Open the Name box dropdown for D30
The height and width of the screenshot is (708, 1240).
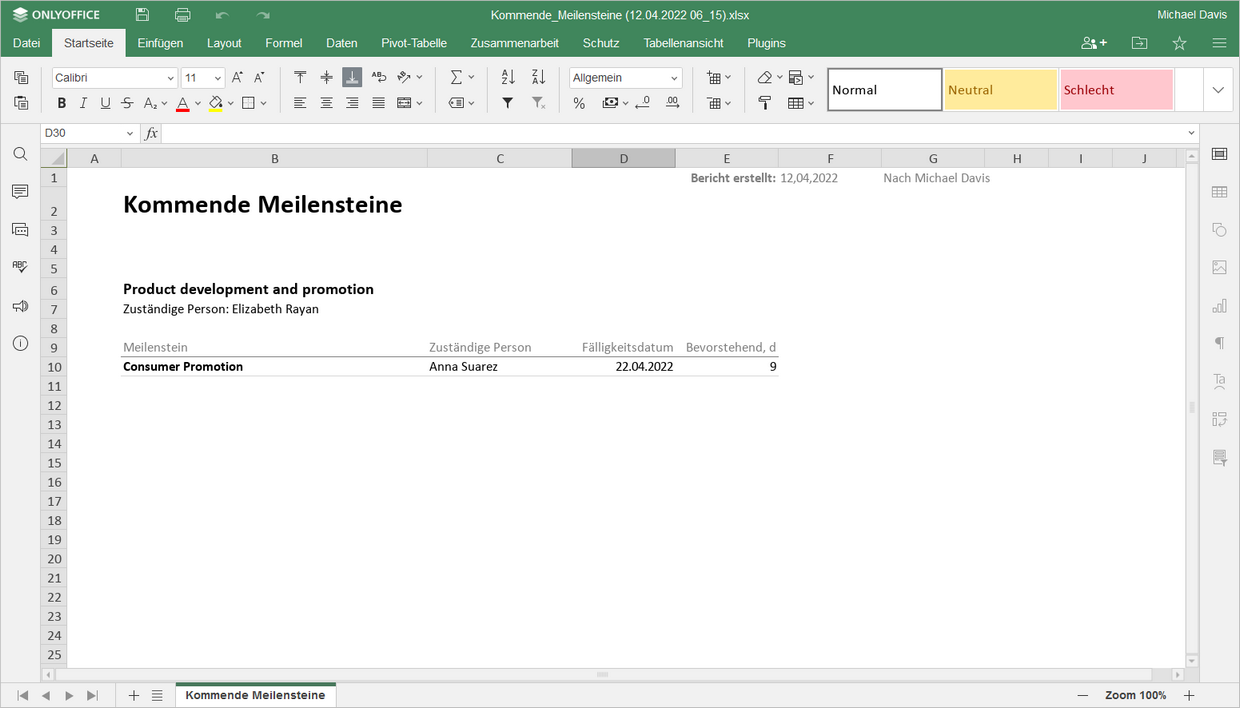[130, 133]
